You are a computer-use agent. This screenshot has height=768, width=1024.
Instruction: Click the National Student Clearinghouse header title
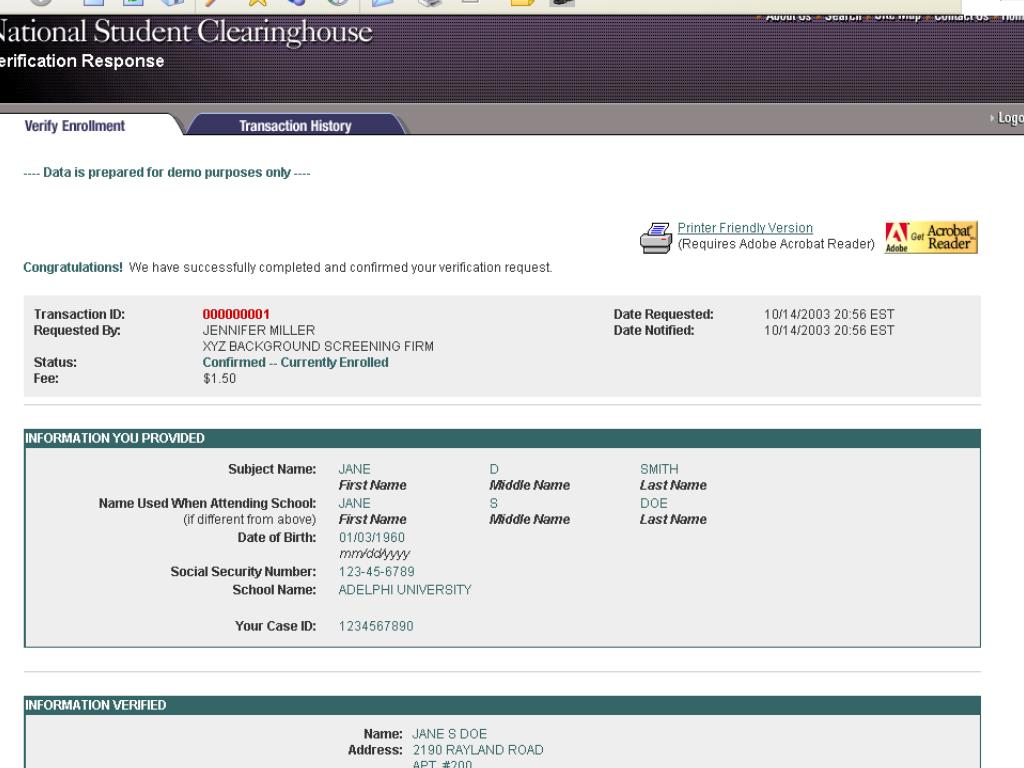pyautogui.click(x=185, y=31)
